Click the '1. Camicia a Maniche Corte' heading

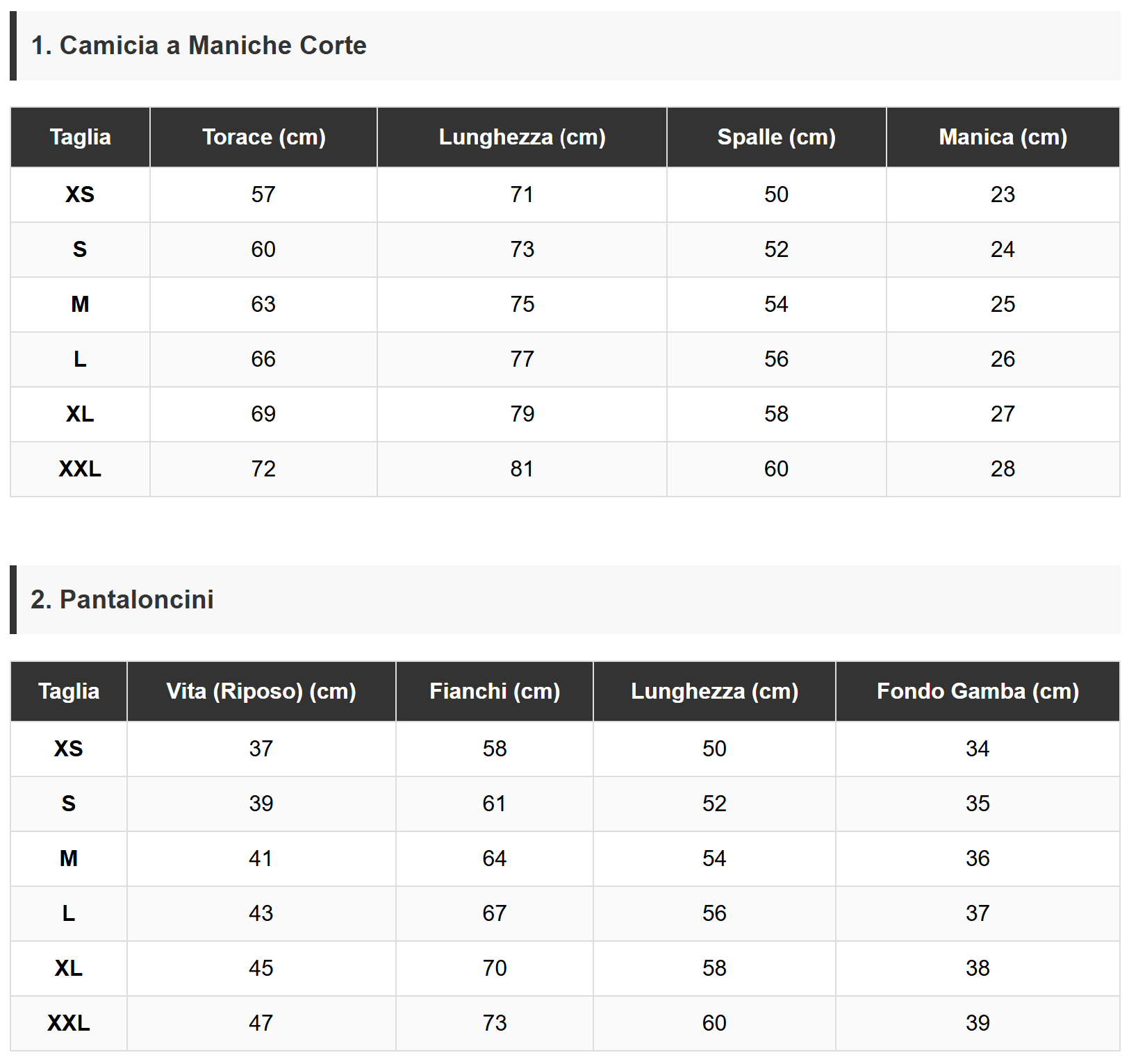click(x=199, y=45)
